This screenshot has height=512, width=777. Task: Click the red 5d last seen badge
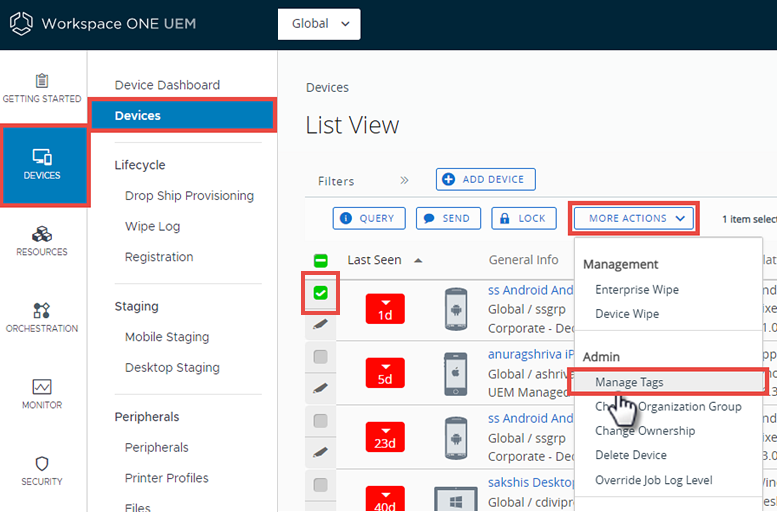pos(385,373)
